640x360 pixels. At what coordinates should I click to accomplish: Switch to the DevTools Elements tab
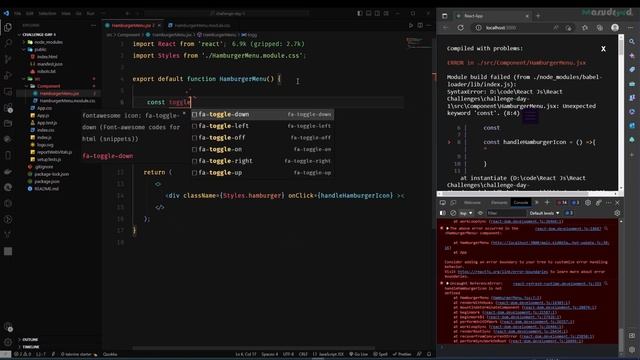point(499,202)
